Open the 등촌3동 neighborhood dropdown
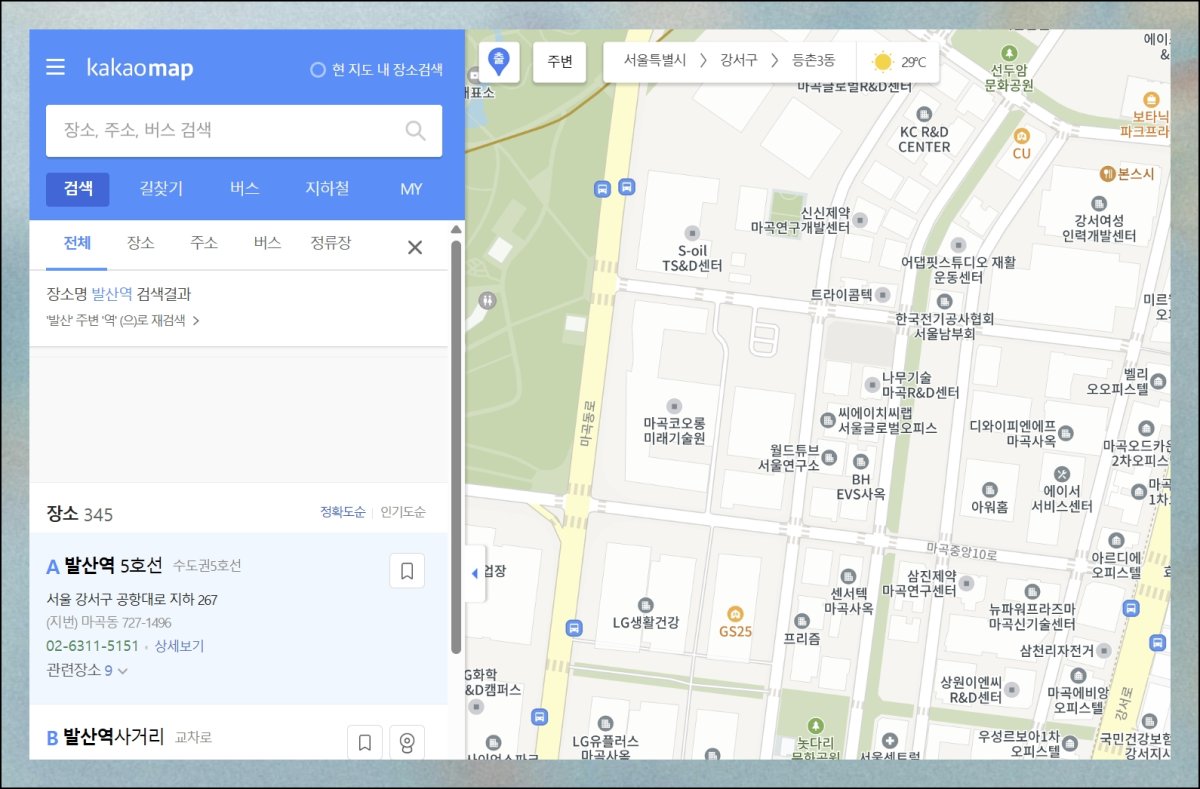The width and height of the screenshot is (1200, 789). 814,61
